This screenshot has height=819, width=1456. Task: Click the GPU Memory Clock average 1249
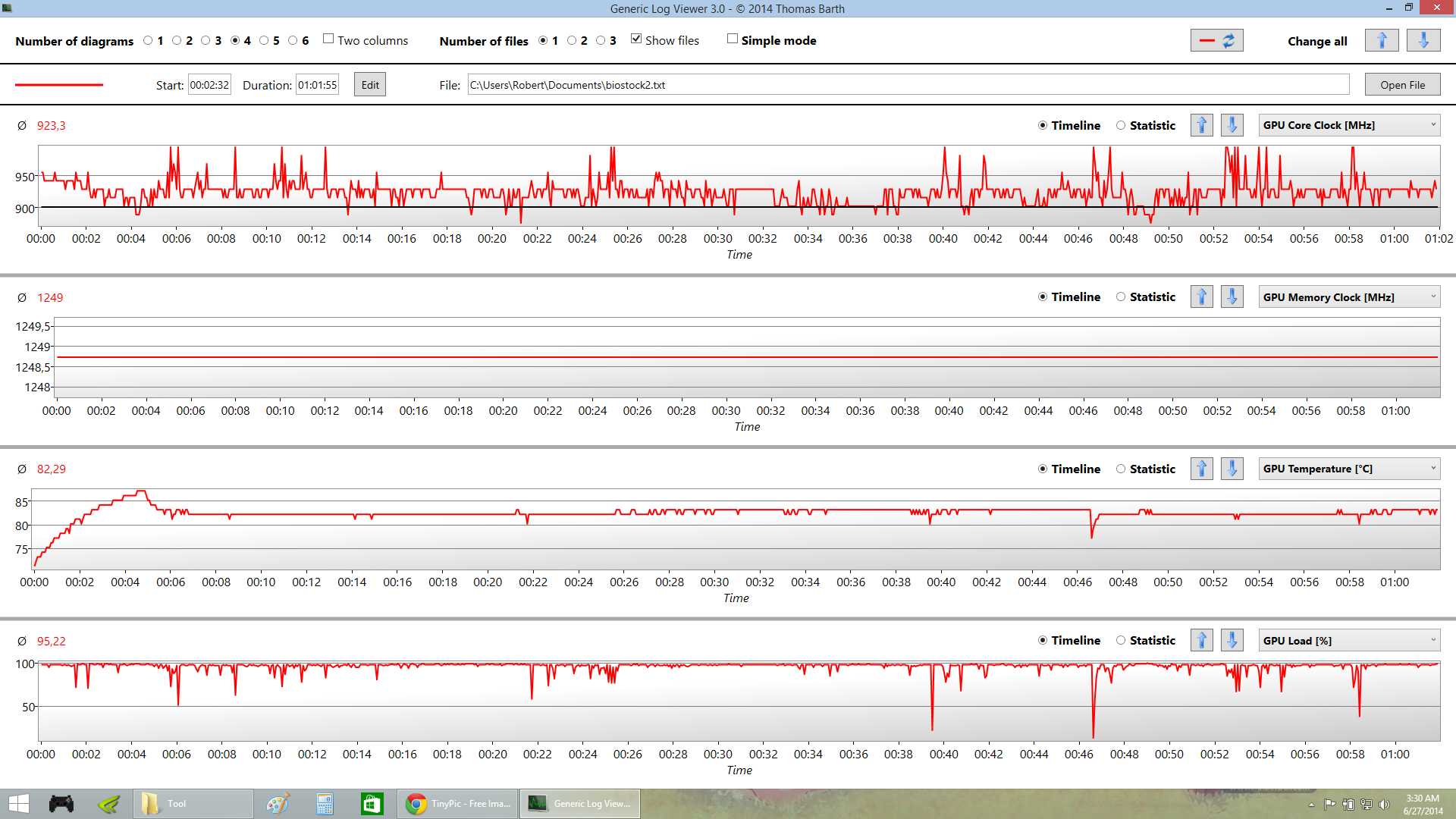(x=50, y=298)
